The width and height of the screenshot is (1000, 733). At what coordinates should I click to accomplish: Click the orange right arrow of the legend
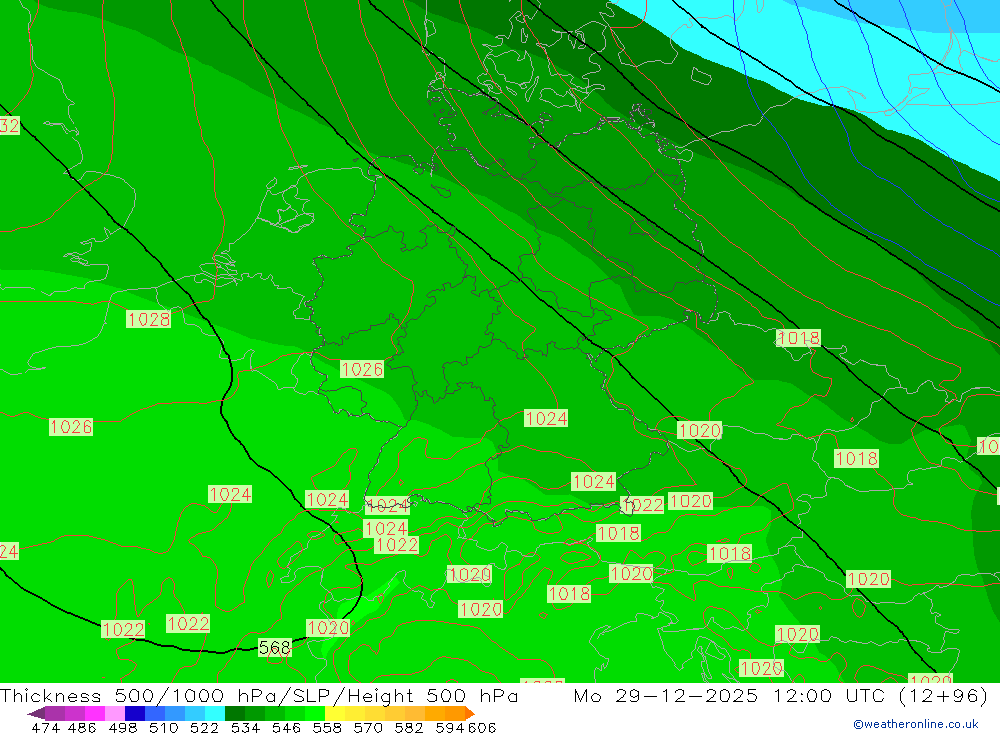(470, 713)
